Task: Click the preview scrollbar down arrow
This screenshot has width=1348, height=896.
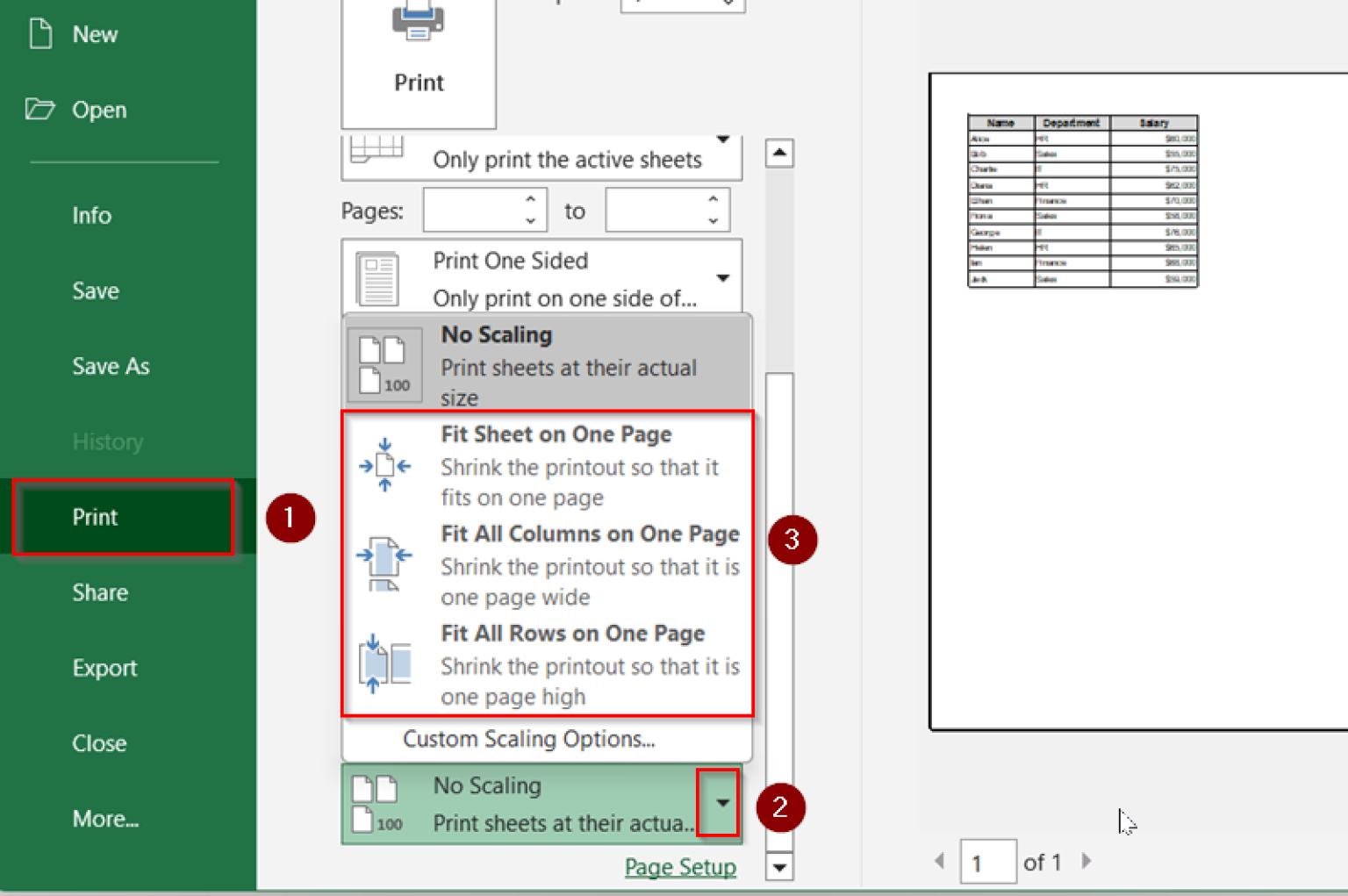Action: (x=778, y=867)
